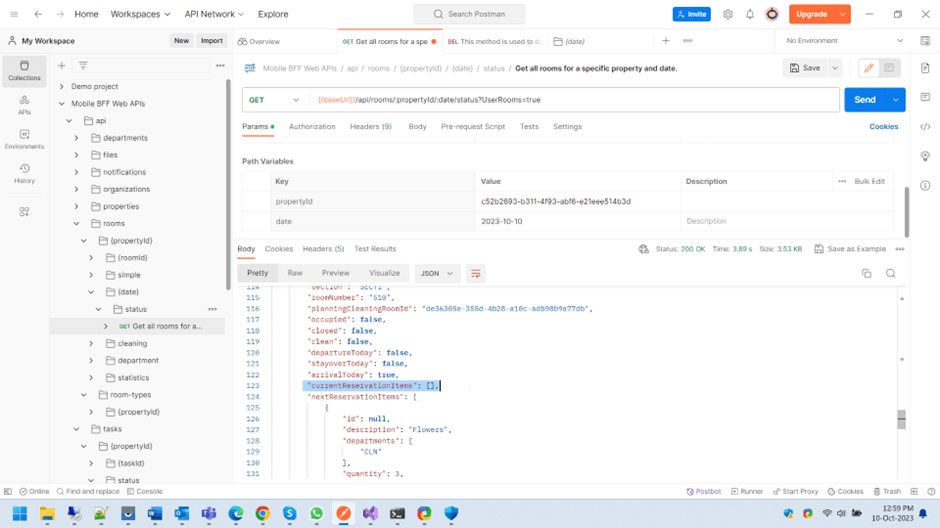The width and height of the screenshot is (940, 528).
Task: Open the code snippet icon
Action: coord(925,126)
